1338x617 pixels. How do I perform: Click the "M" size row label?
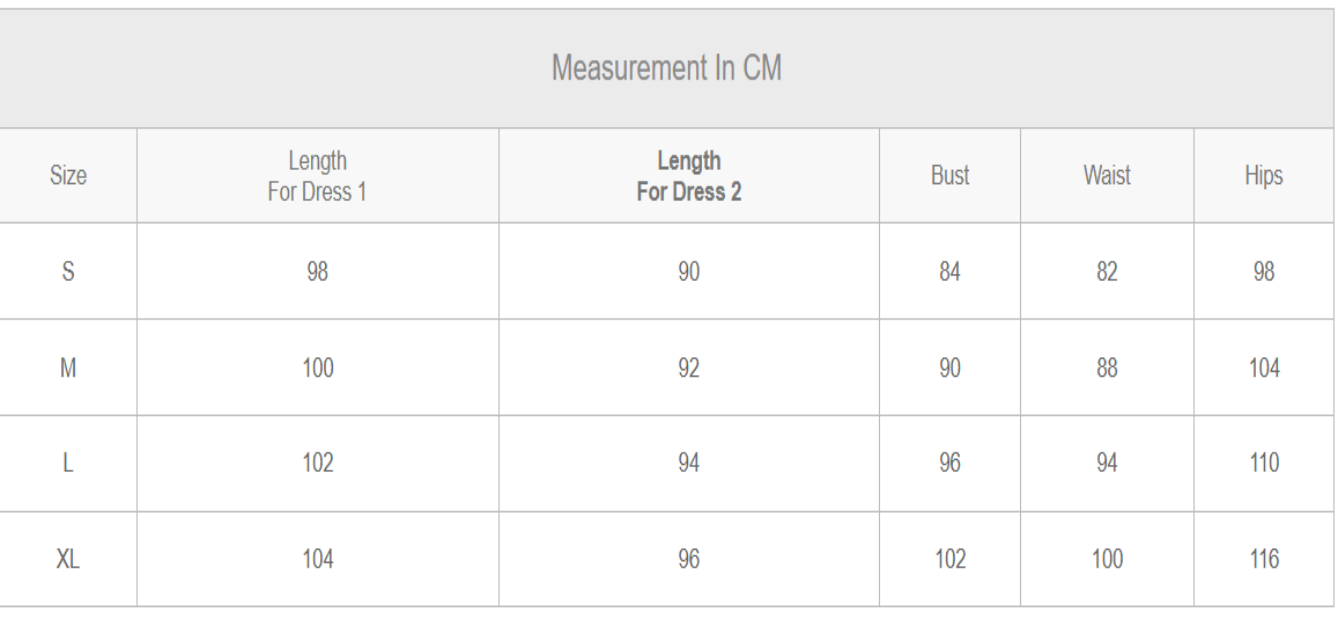(x=68, y=368)
